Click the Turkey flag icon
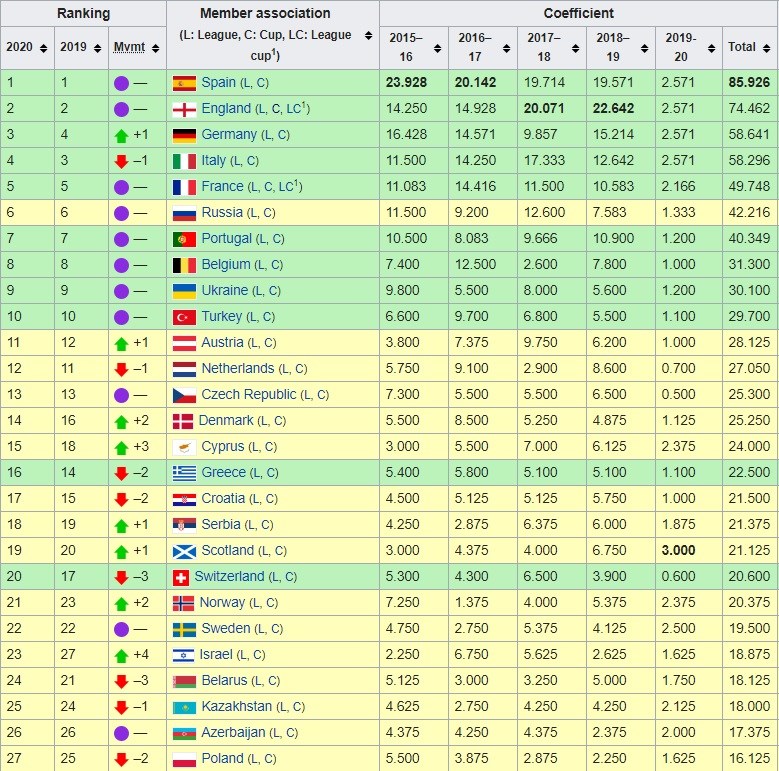 coord(184,317)
